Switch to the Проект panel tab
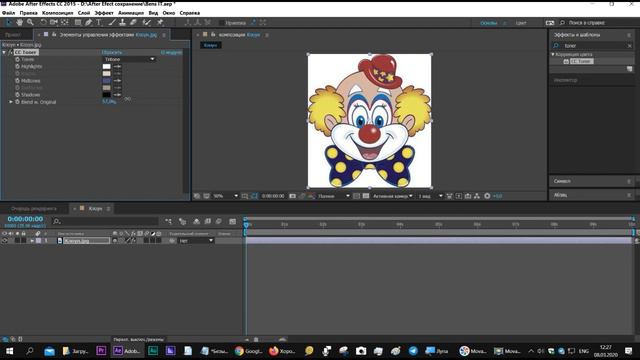This screenshot has height=360, width=640. coord(13,35)
